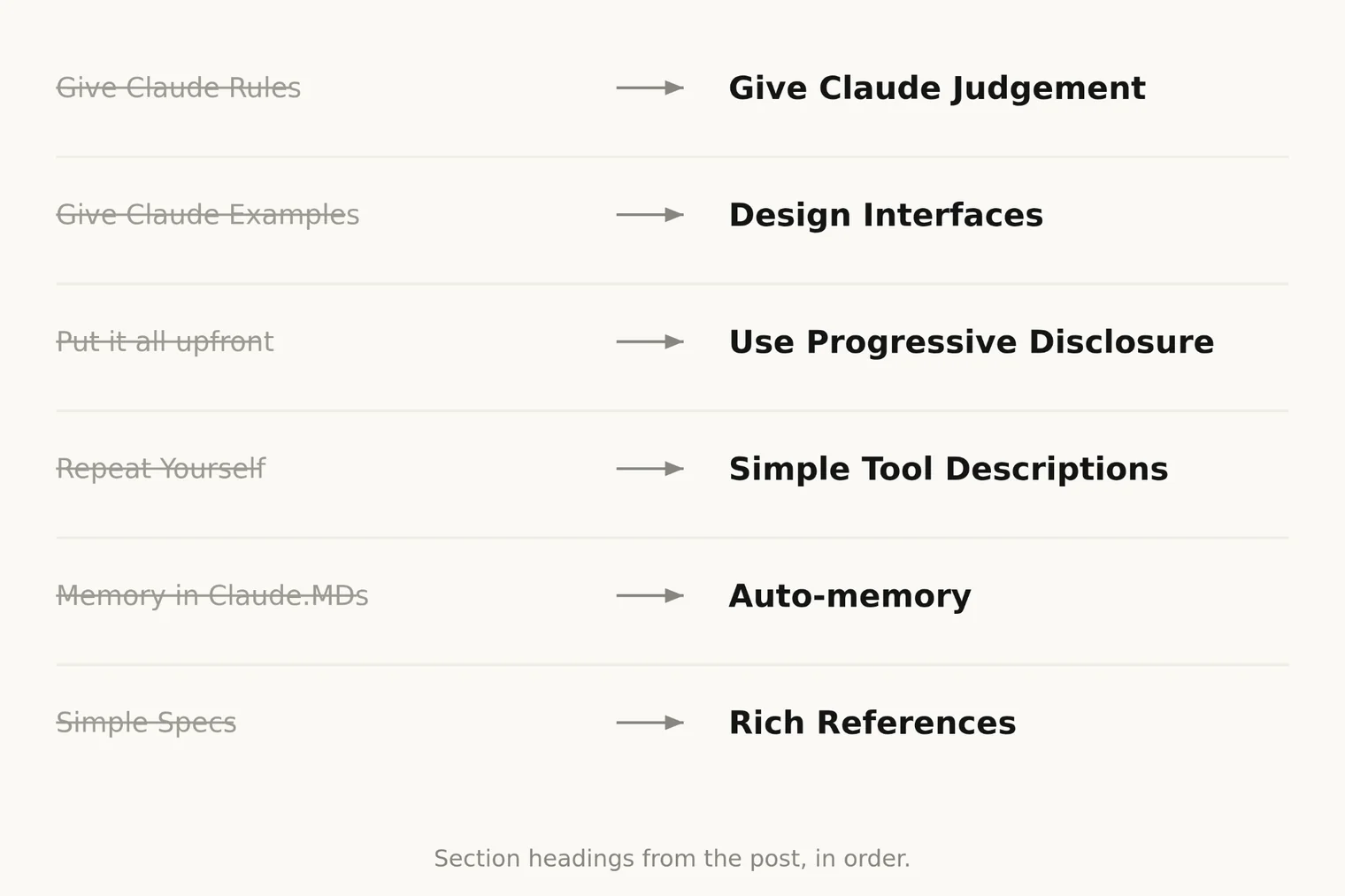Image resolution: width=1345 pixels, height=896 pixels.
Task: Click the arrow before Simple Tool Descriptions
Action: tap(649, 469)
